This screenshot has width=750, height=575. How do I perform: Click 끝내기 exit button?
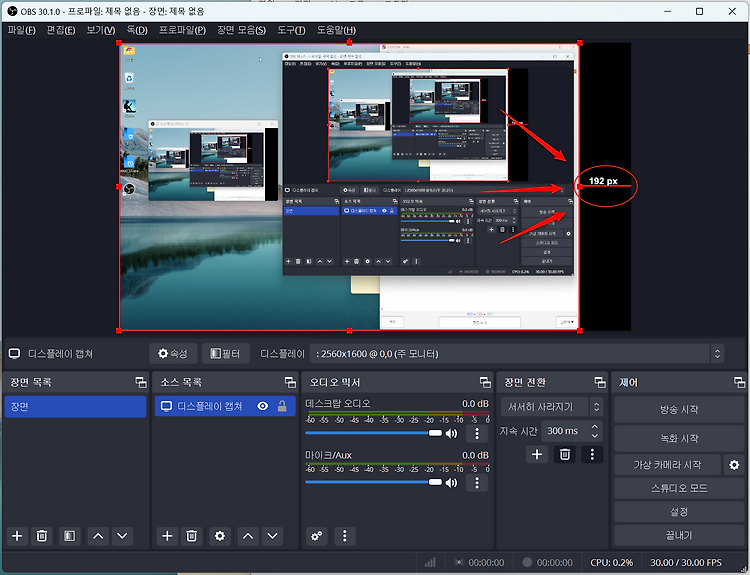coord(679,535)
